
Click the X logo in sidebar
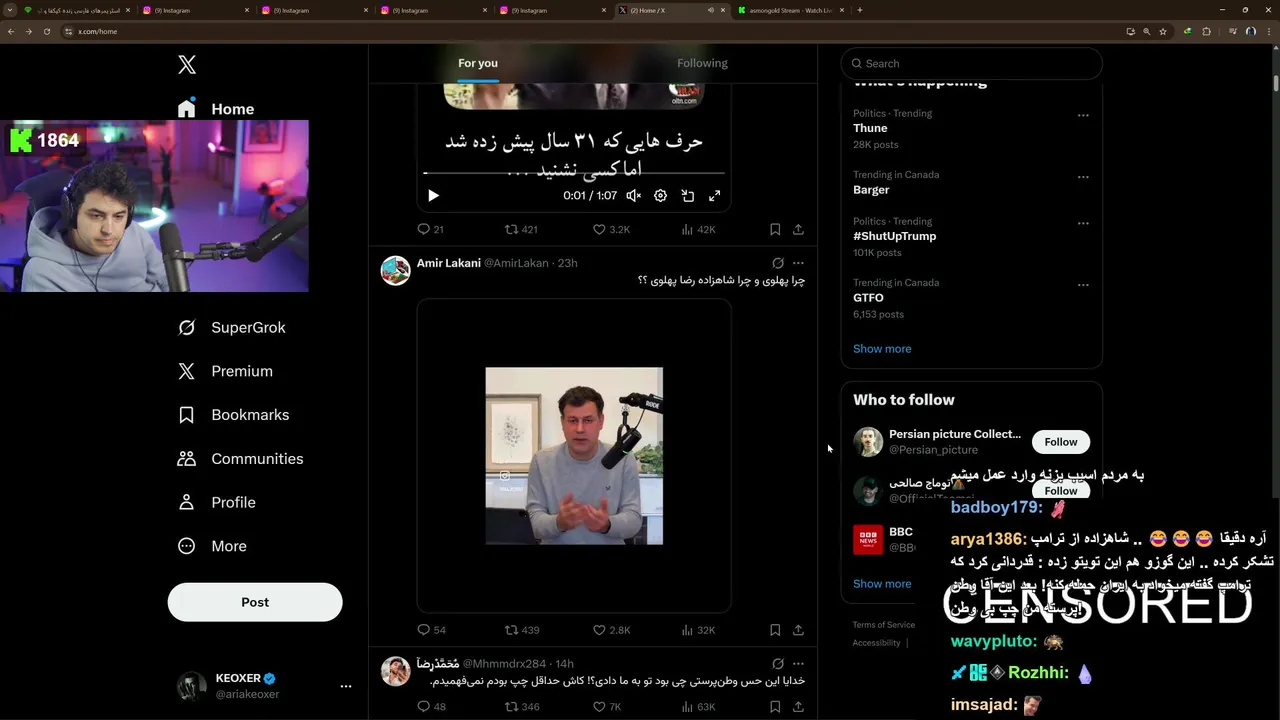coord(187,65)
